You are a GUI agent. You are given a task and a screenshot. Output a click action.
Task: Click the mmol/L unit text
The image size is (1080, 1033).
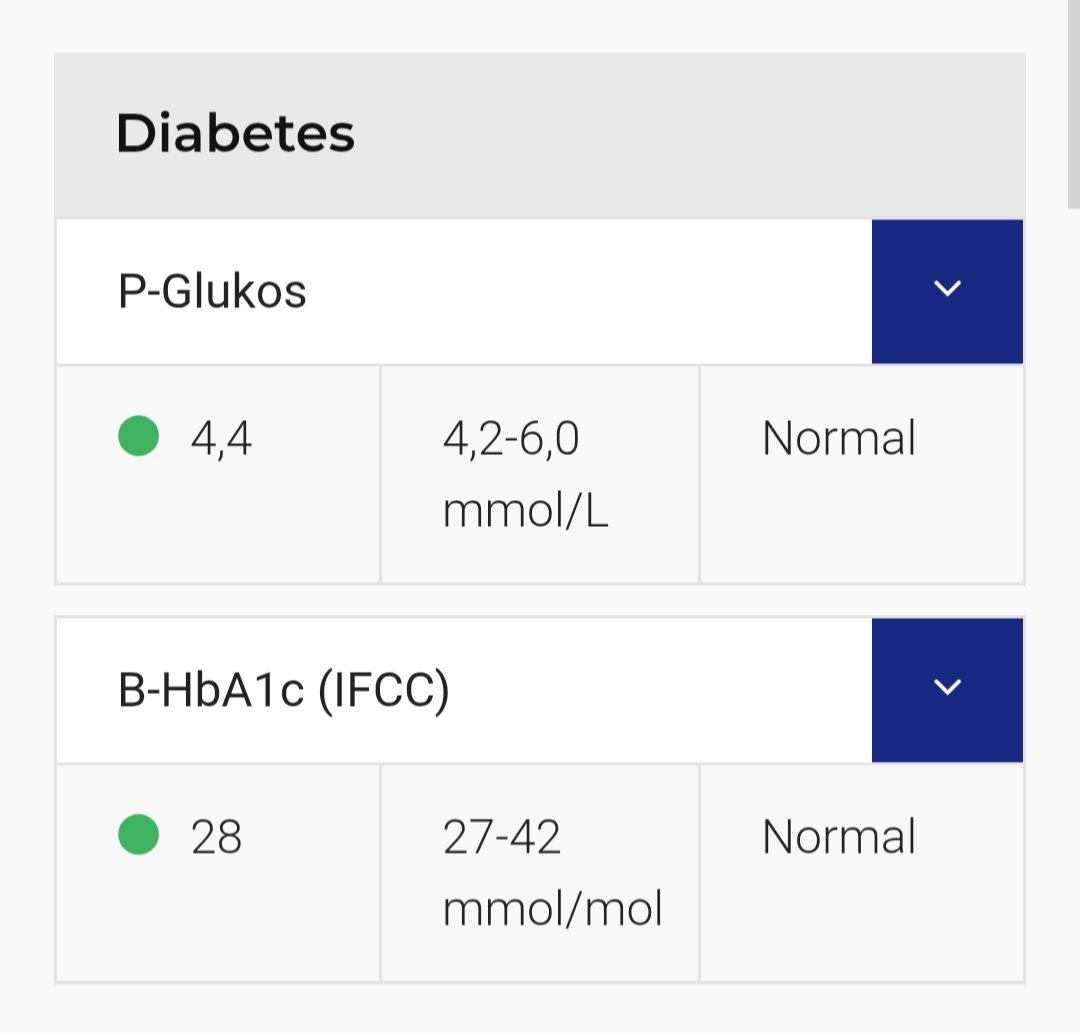pos(525,511)
